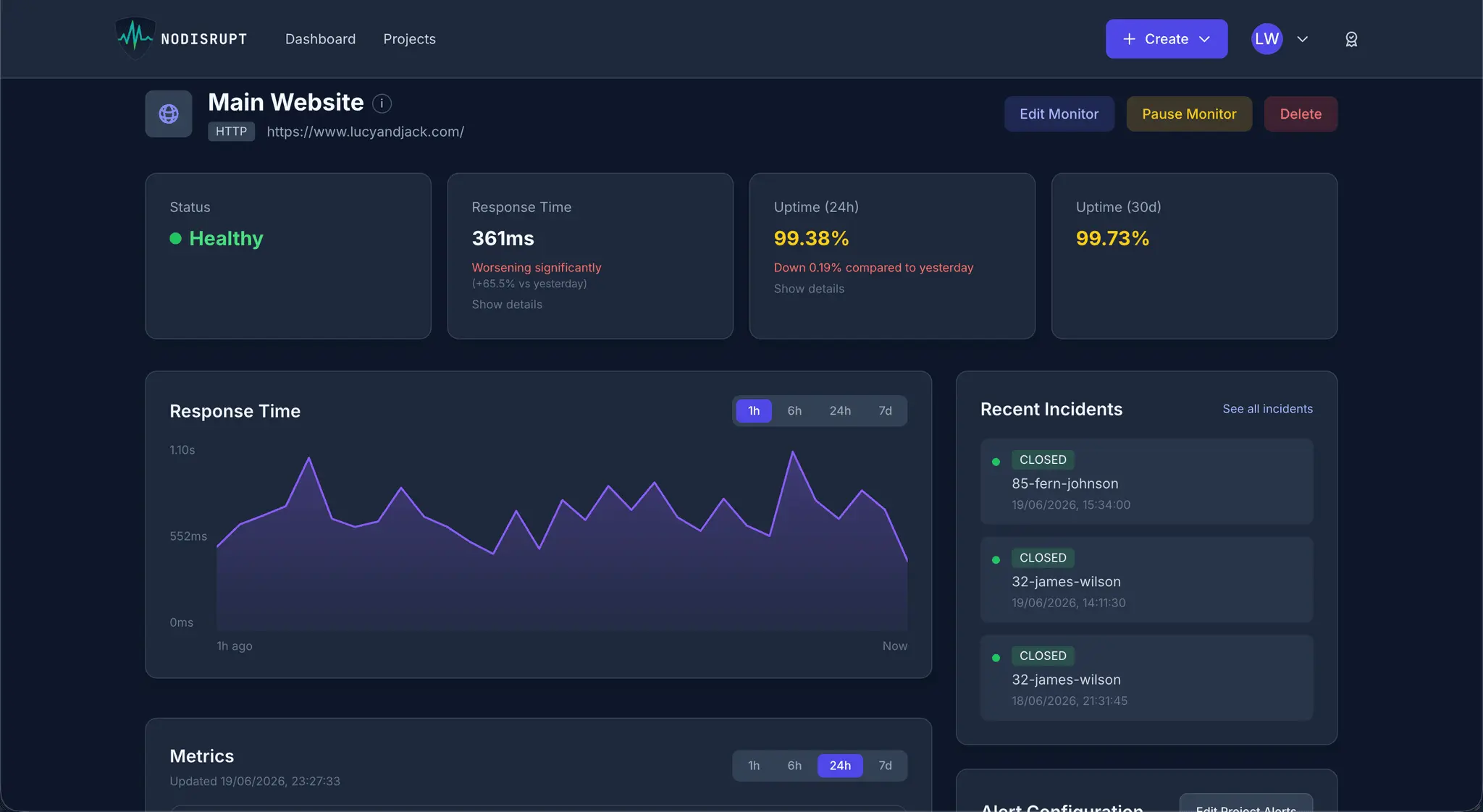Open the Create dropdown button
Viewport: 1483px width, 812px height.
(1166, 39)
